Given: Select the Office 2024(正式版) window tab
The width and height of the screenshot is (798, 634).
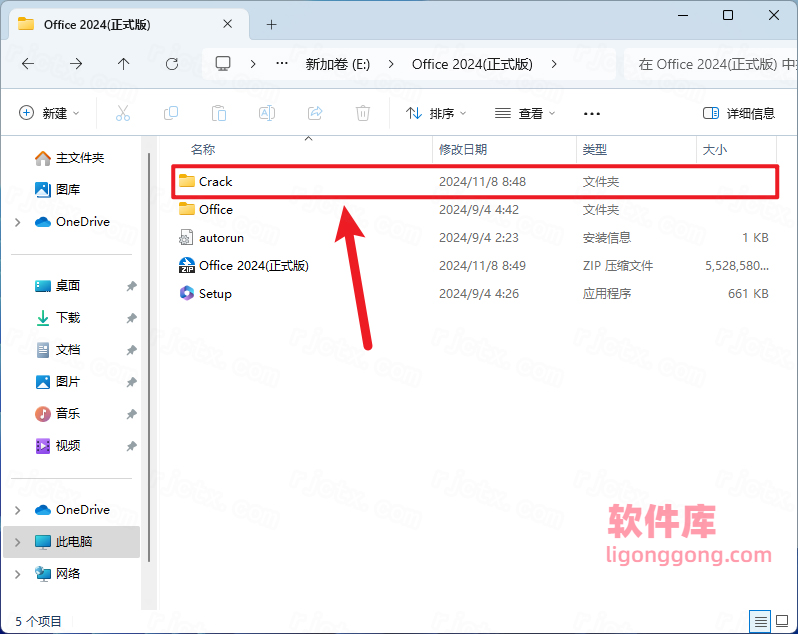Looking at the screenshot, I should [128, 24].
